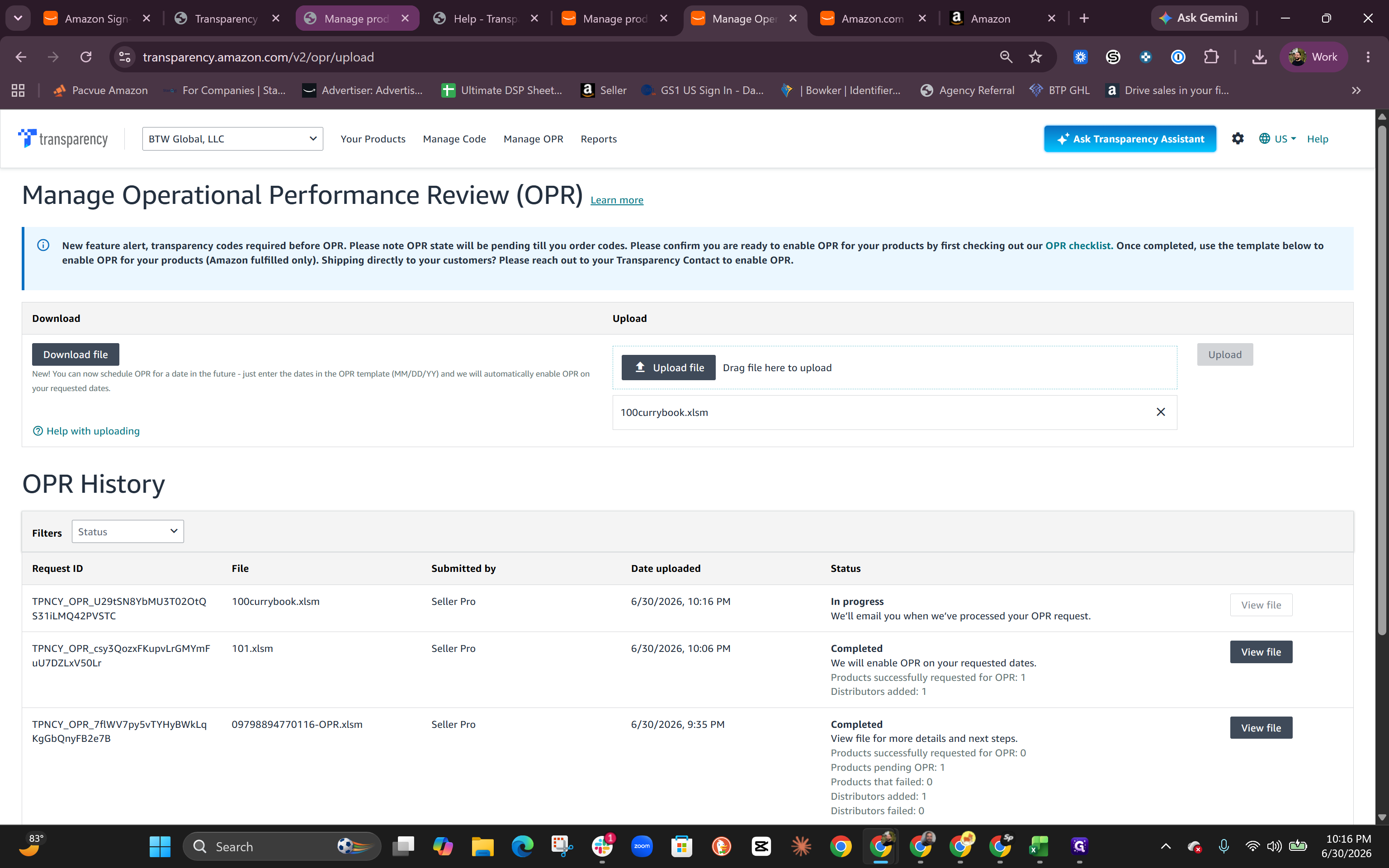Click Download file button

(75, 354)
